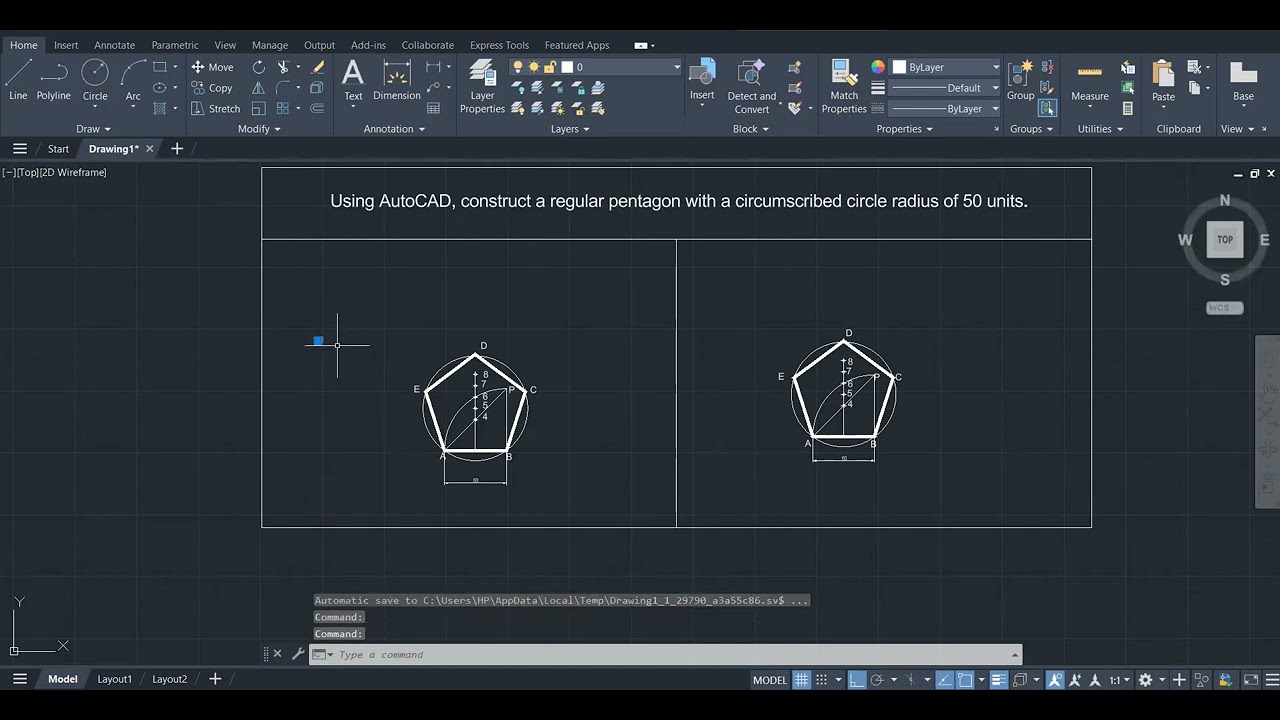Switch to the Annotate ribbon tab

click(x=114, y=45)
